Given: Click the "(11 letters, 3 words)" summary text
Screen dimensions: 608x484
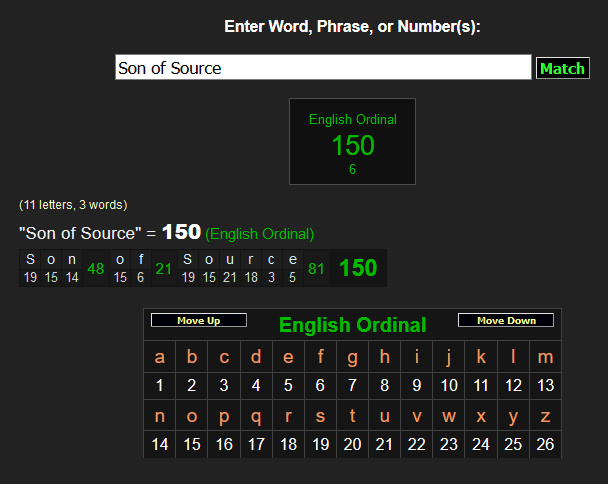Looking at the screenshot, I should [73, 205].
